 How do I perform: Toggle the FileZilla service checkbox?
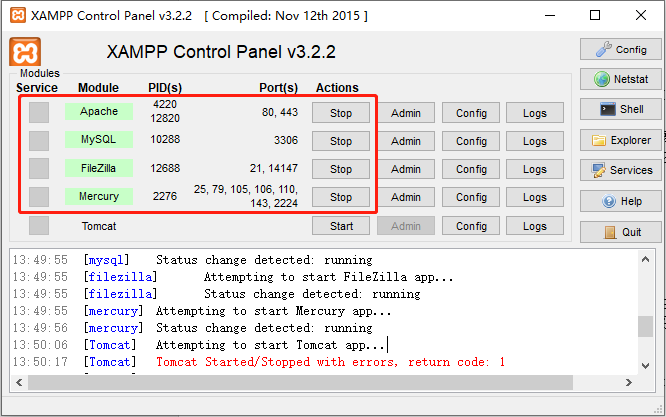[x=39, y=169]
